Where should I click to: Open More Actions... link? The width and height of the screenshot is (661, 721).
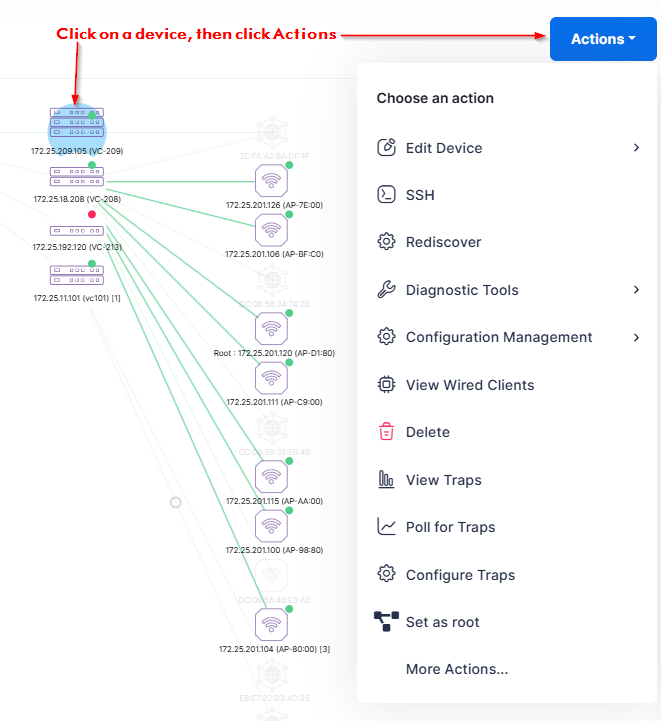tap(457, 669)
